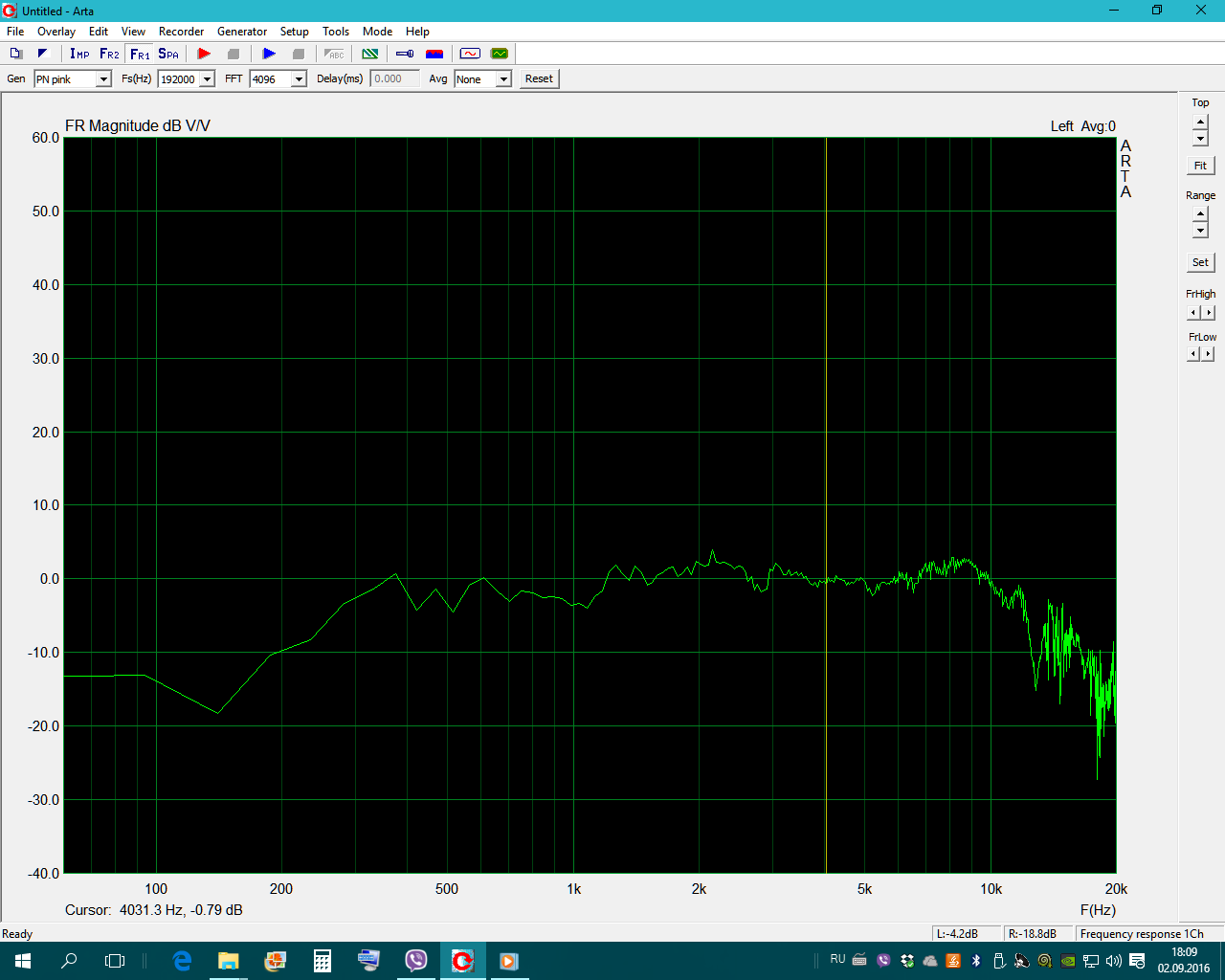Open the Generator menu
The image size is (1225, 980).
(x=241, y=32)
